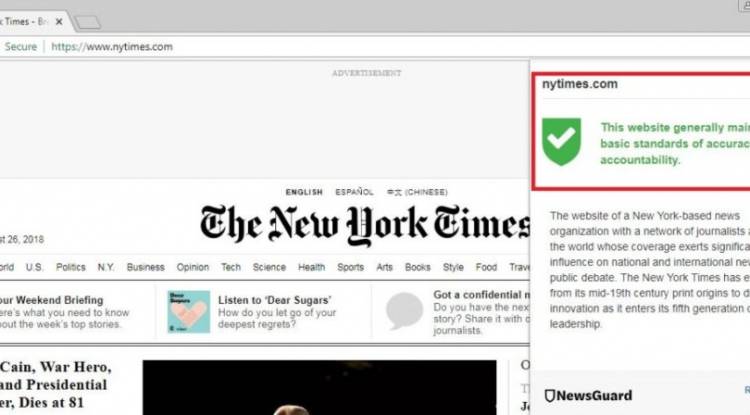This screenshot has height=415, width=750.
Task: Select the English edition link
Action: [304, 192]
